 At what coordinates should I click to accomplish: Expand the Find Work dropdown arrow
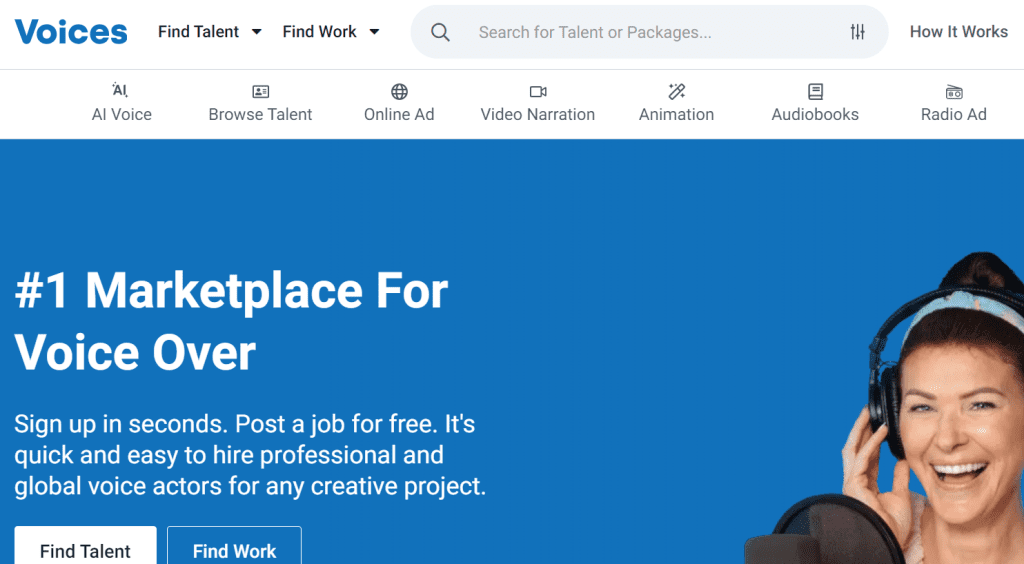coord(375,32)
